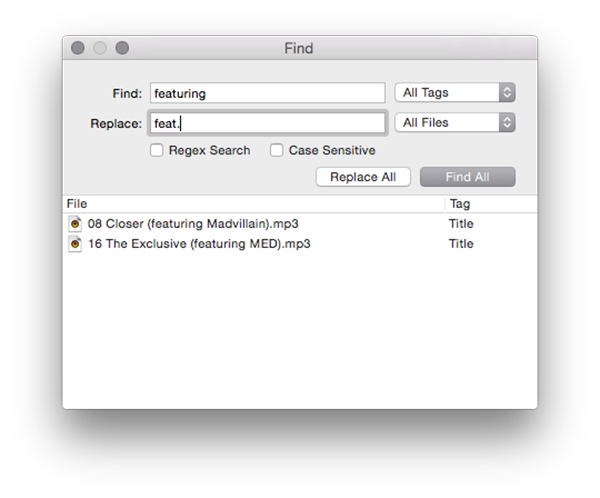Open the All Tags dropdown
This screenshot has height=498, width=600.
(x=455, y=93)
